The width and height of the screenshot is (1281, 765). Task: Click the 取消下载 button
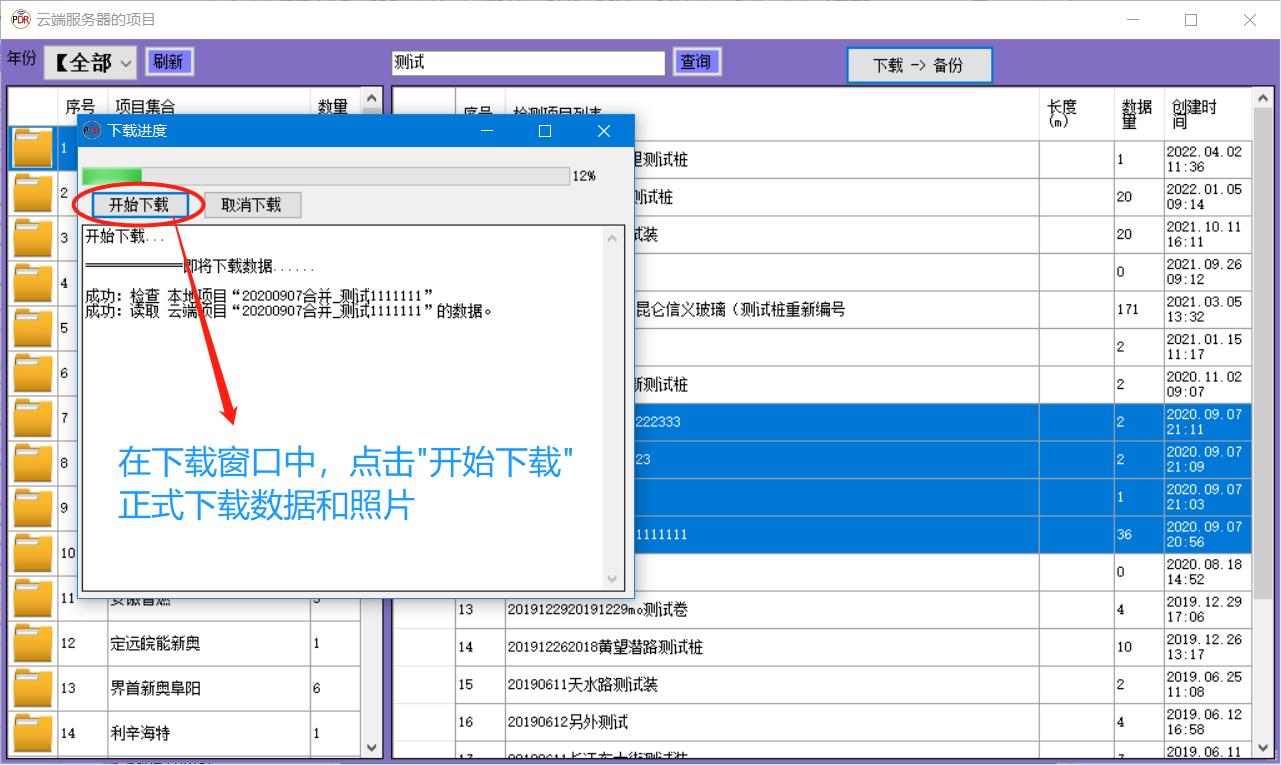point(252,205)
